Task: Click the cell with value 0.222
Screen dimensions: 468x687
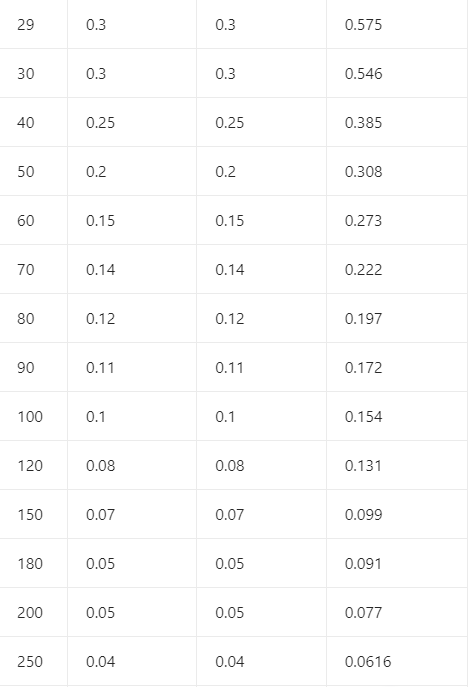Action: pyautogui.click(x=397, y=269)
